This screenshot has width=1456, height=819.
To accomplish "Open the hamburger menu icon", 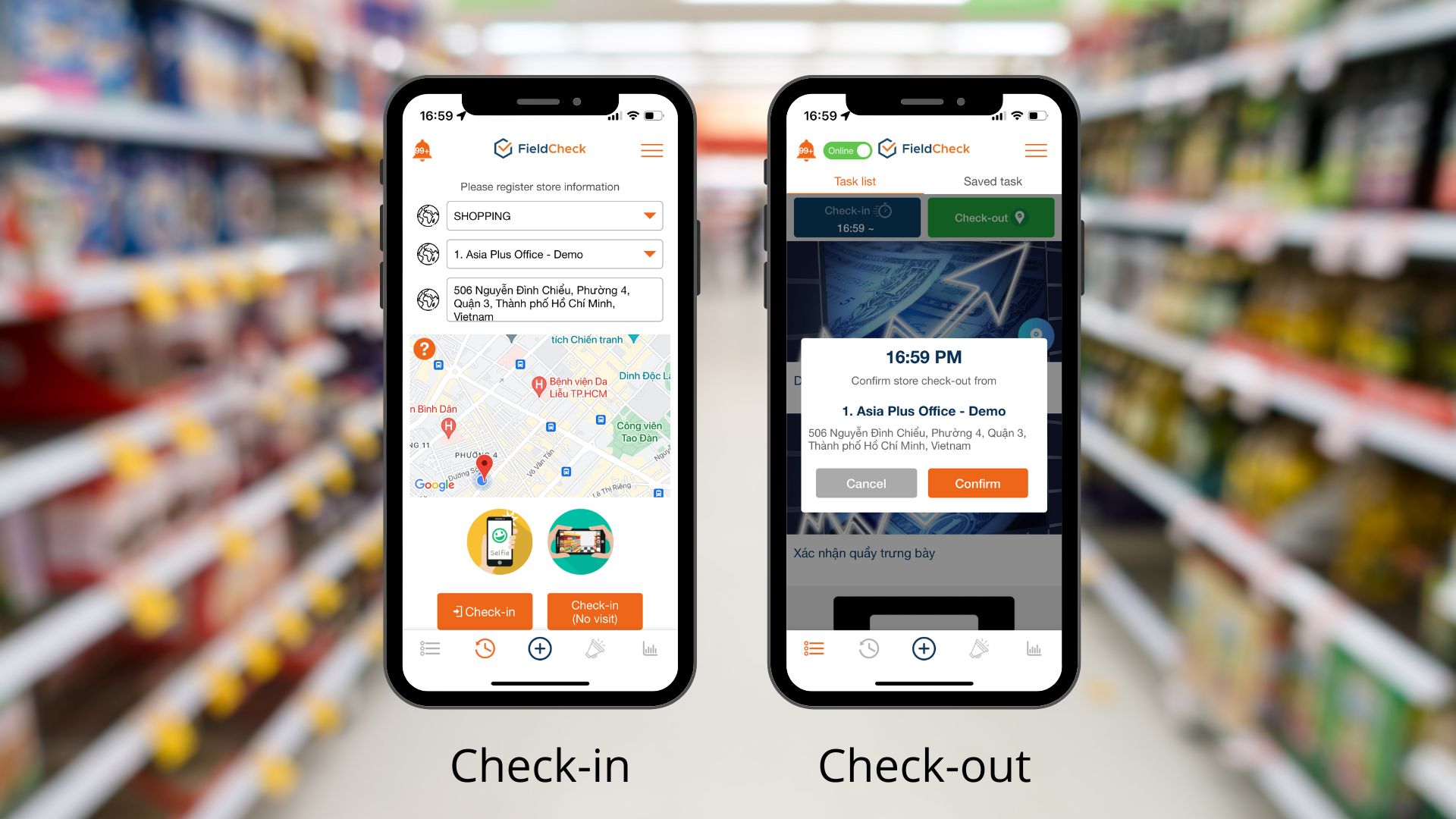I will coord(650,150).
